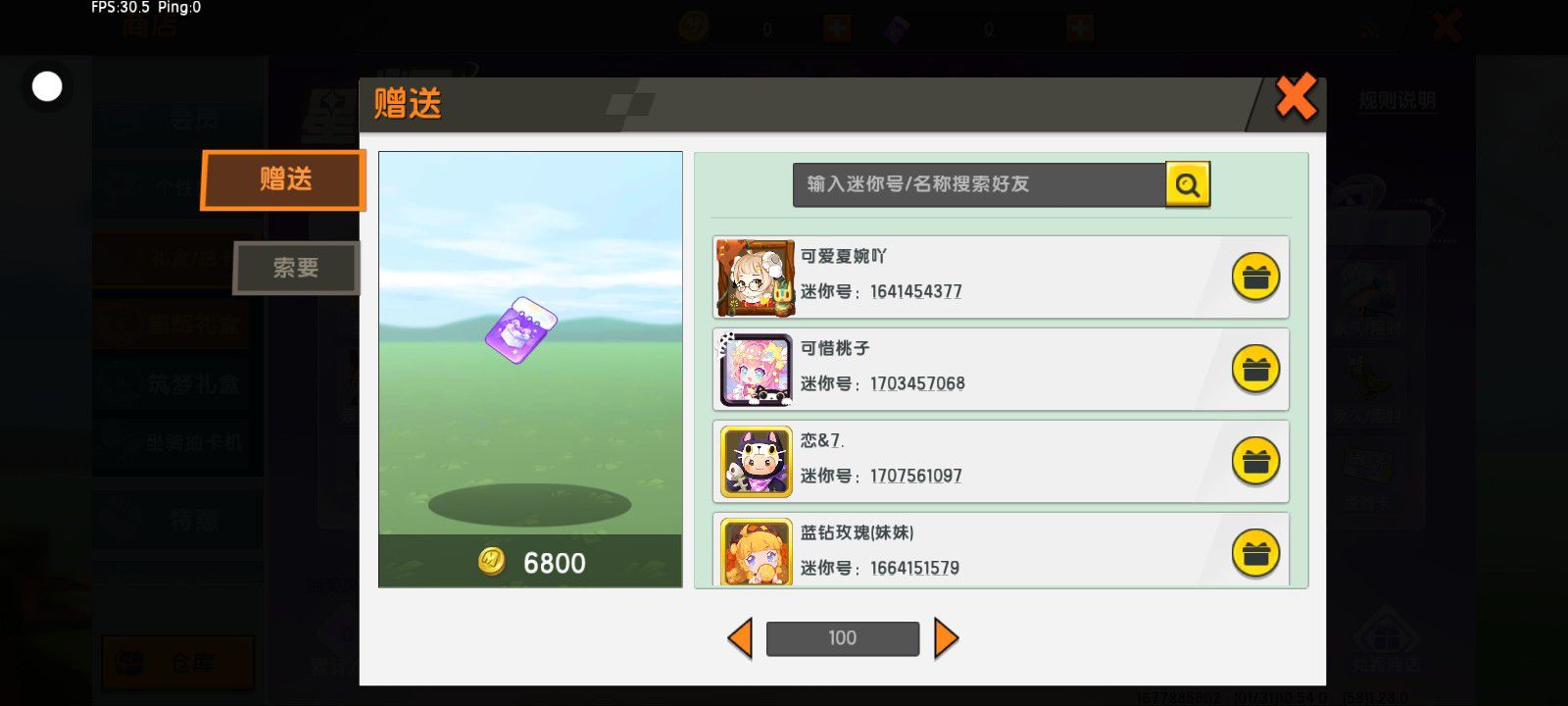Send gift to 可惜桃子
The image size is (1568, 706).
pos(1255,370)
